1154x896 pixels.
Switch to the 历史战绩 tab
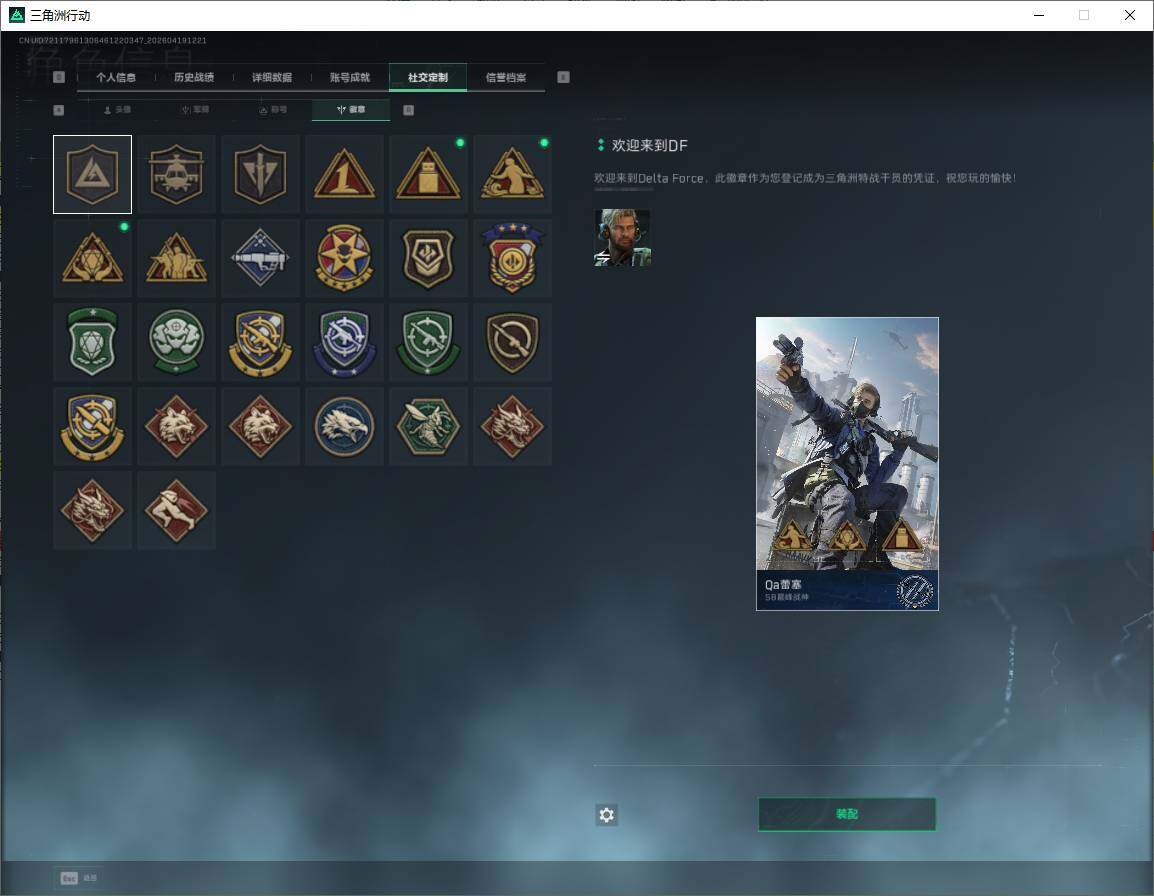[x=194, y=77]
